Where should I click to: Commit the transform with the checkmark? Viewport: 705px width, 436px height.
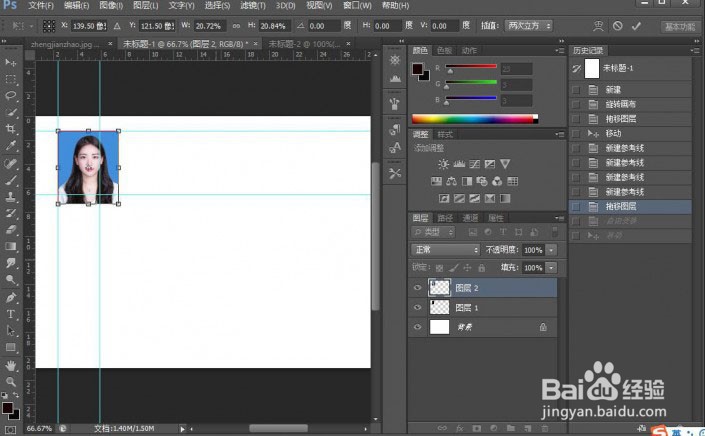pyautogui.click(x=636, y=26)
